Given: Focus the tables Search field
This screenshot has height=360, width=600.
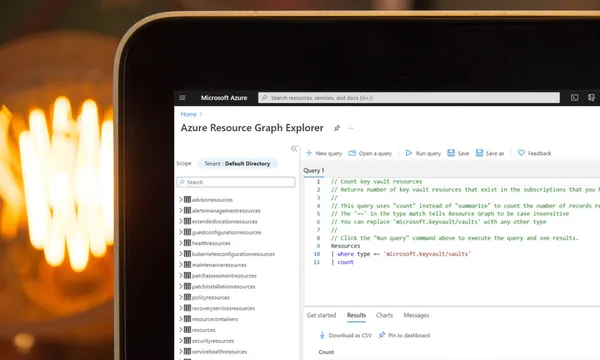Looking at the screenshot, I should (236, 182).
